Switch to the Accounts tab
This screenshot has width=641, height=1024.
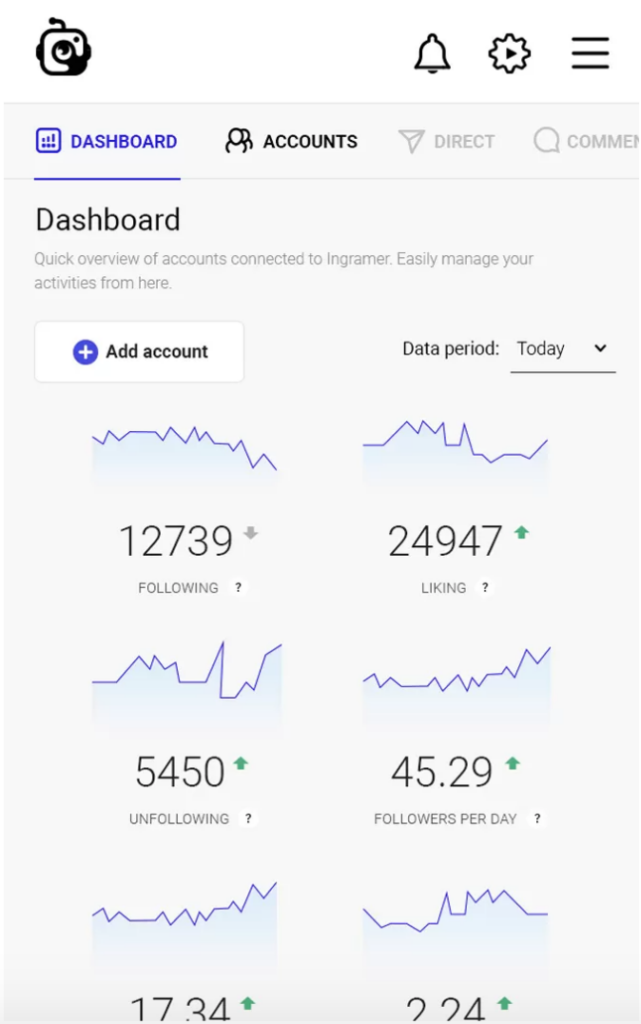coord(291,142)
